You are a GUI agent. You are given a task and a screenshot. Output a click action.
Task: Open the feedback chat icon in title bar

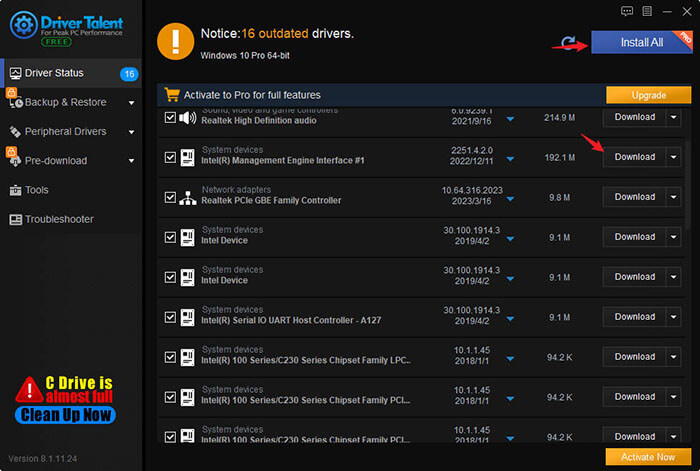click(x=627, y=11)
